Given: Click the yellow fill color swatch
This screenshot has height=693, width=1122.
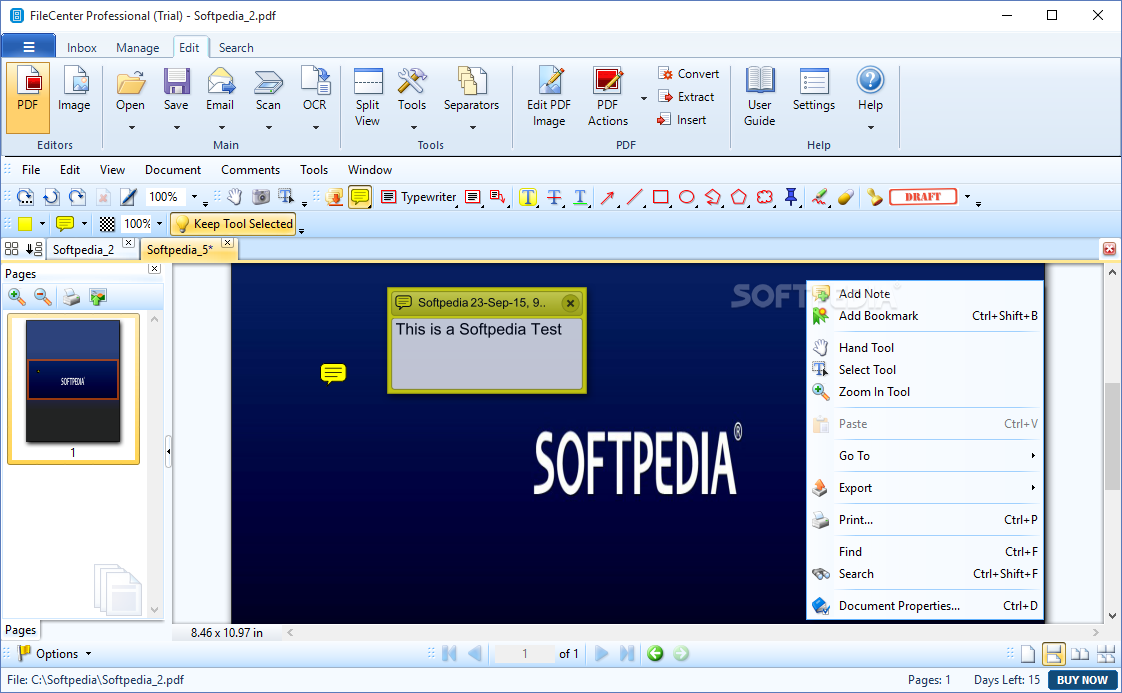Looking at the screenshot, I should pyautogui.click(x=25, y=224).
